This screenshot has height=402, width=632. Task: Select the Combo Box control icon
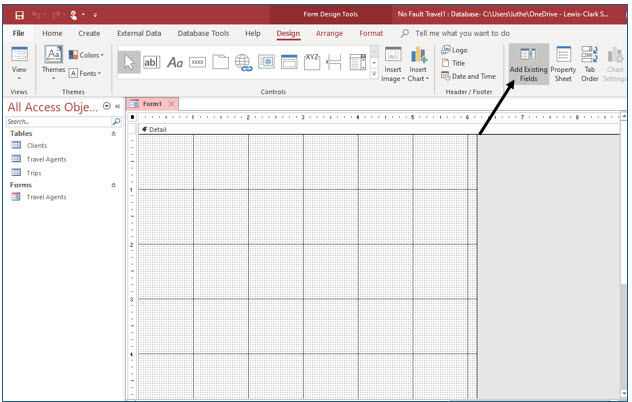(358, 62)
